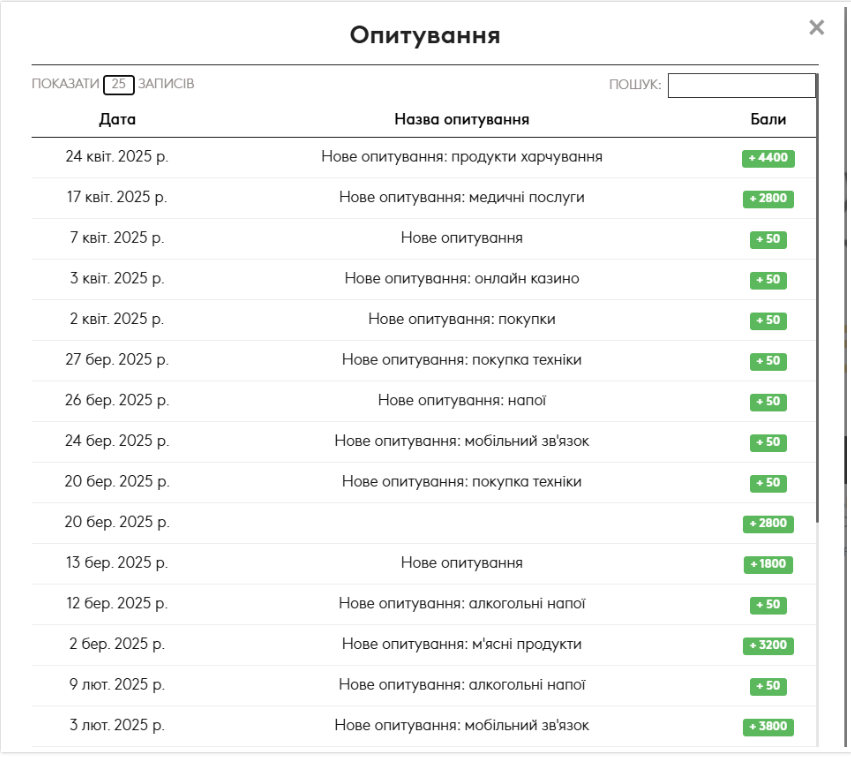The height and width of the screenshot is (757, 851).
Task: Select the мобільний зв'язок survey from 24 бер.
Action: click(423, 442)
